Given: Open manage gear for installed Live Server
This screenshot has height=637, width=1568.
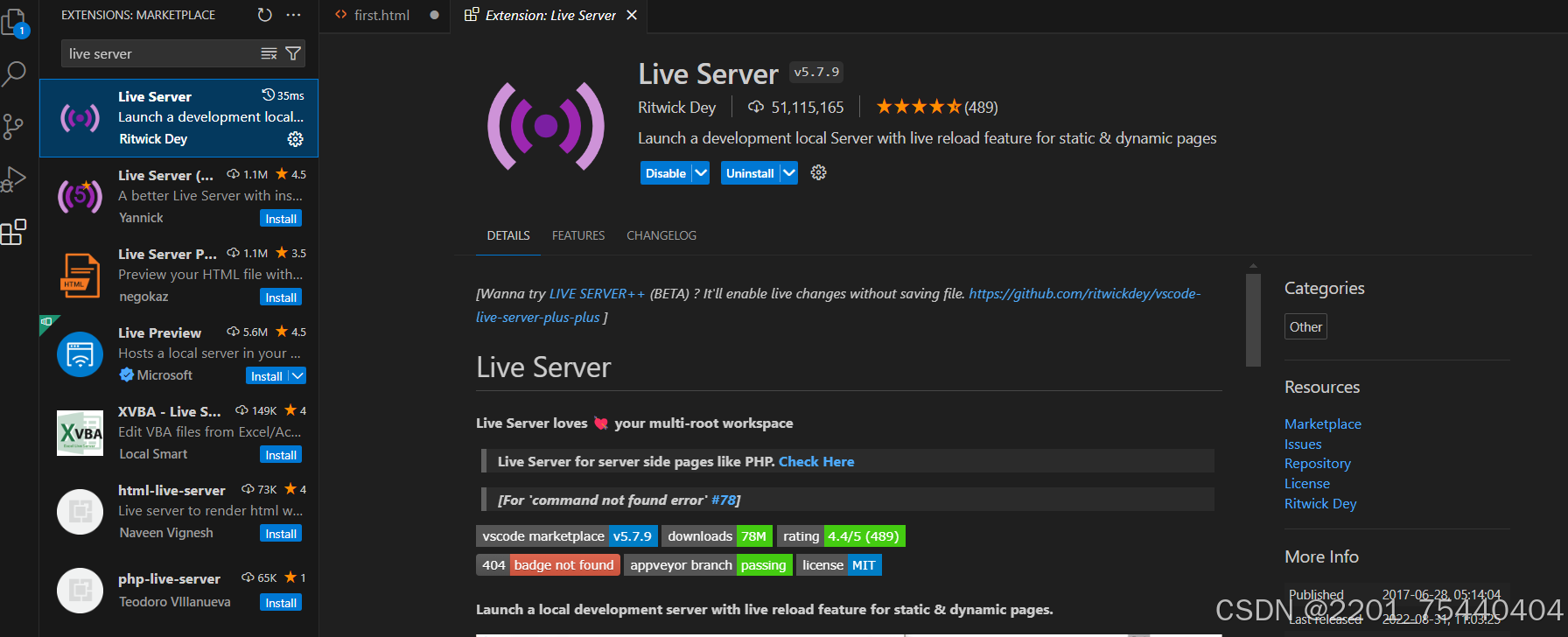Looking at the screenshot, I should 296,139.
